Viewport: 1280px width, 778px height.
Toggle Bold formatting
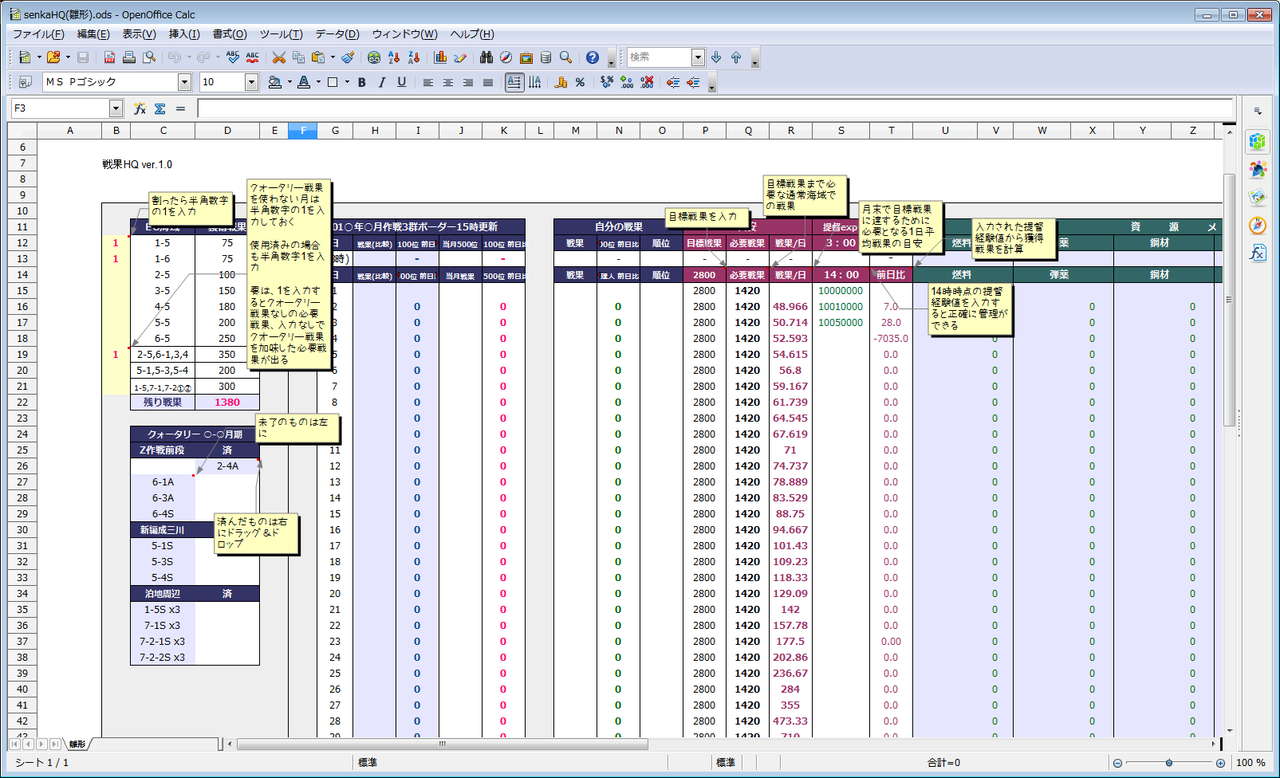click(362, 83)
